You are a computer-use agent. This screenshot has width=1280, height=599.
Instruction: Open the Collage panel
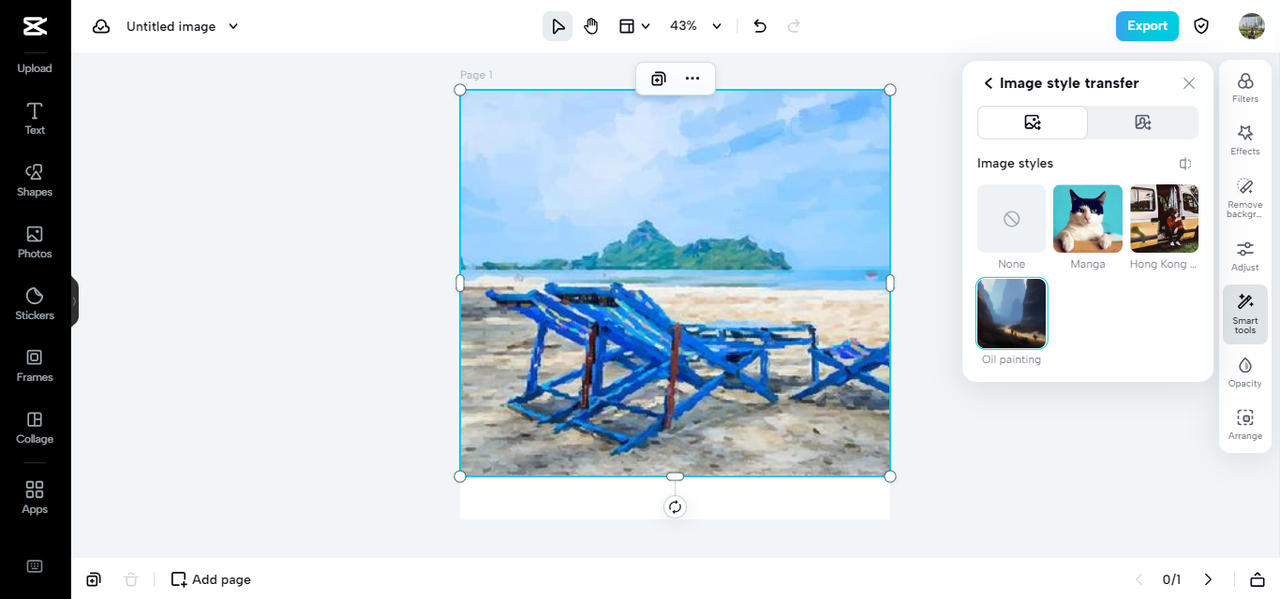point(35,428)
